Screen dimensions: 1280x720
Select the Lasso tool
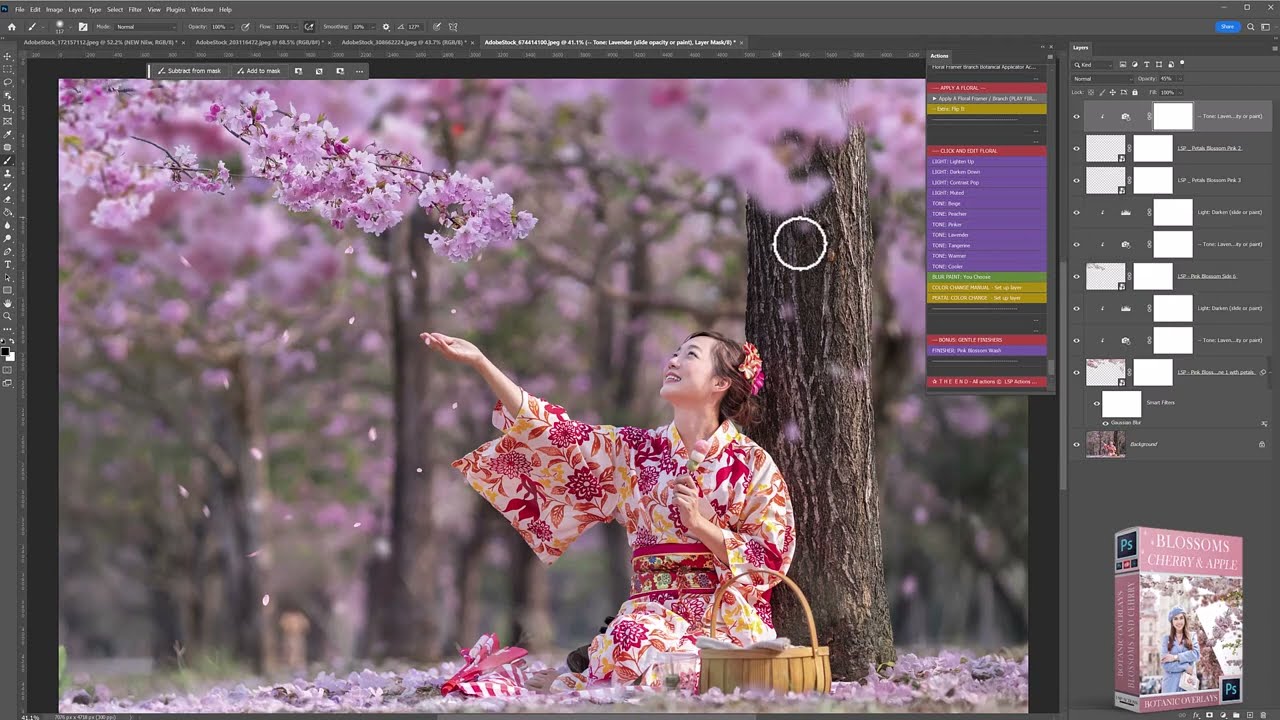click(x=8, y=82)
